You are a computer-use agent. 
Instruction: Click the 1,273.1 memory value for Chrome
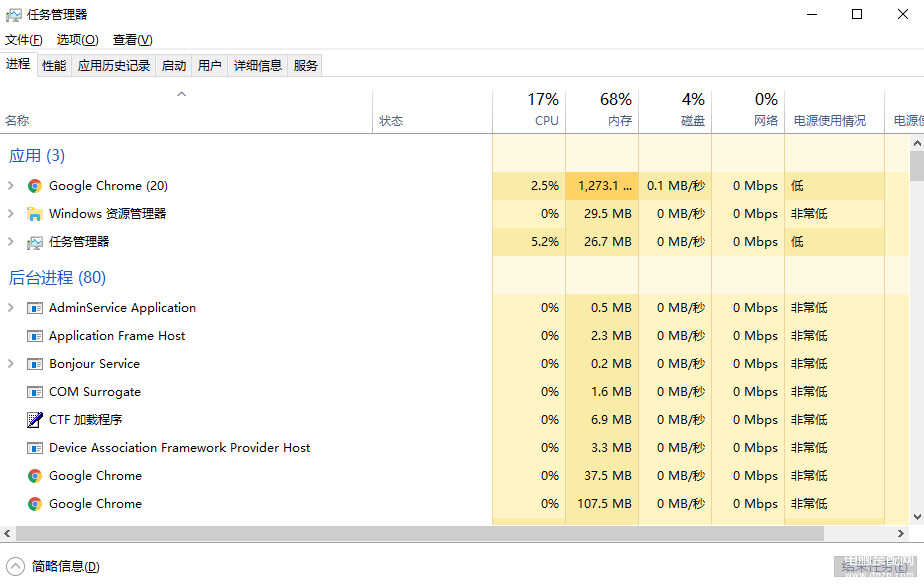tap(605, 186)
